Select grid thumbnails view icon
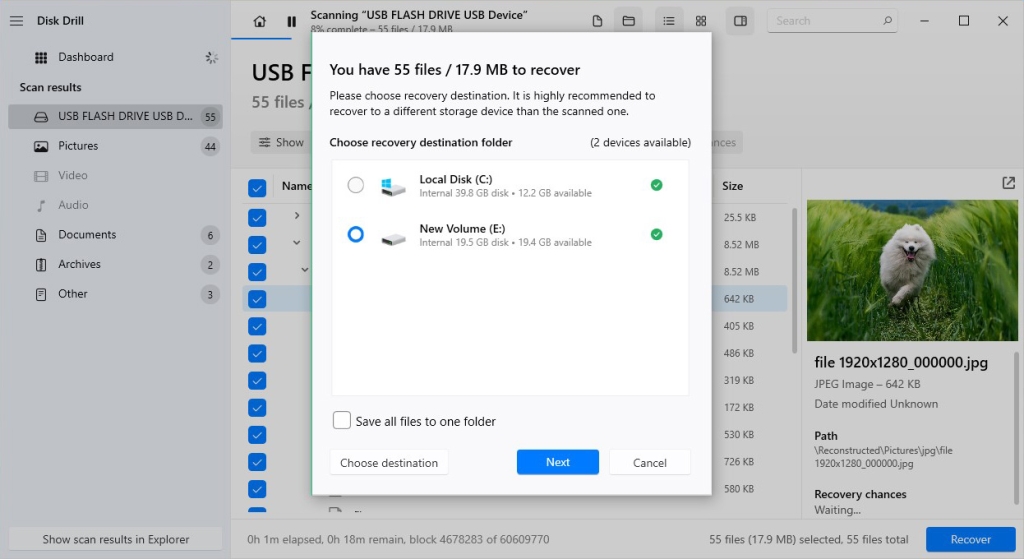The width and height of the screenshot is (1024, 559). tap(701, 21)
